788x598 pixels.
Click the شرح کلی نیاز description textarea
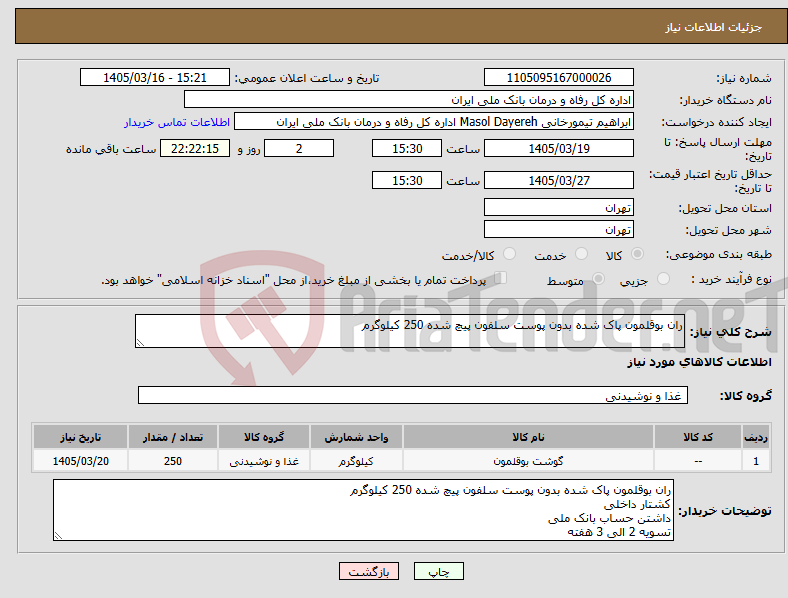[x=410, y=331]
